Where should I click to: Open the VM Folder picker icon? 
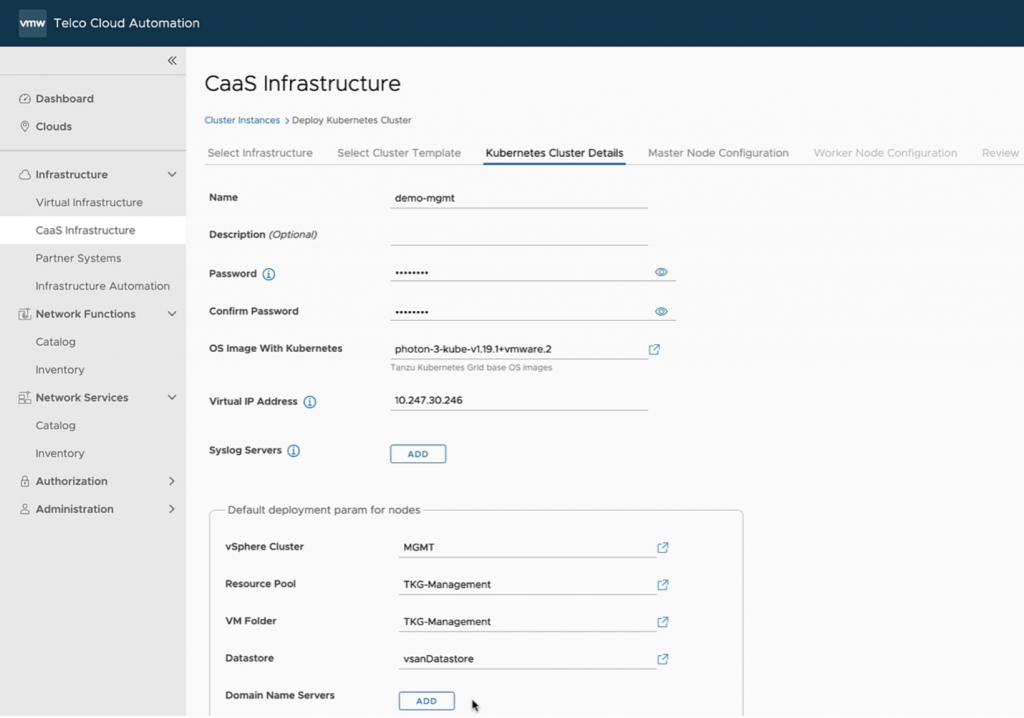point(662,622)
